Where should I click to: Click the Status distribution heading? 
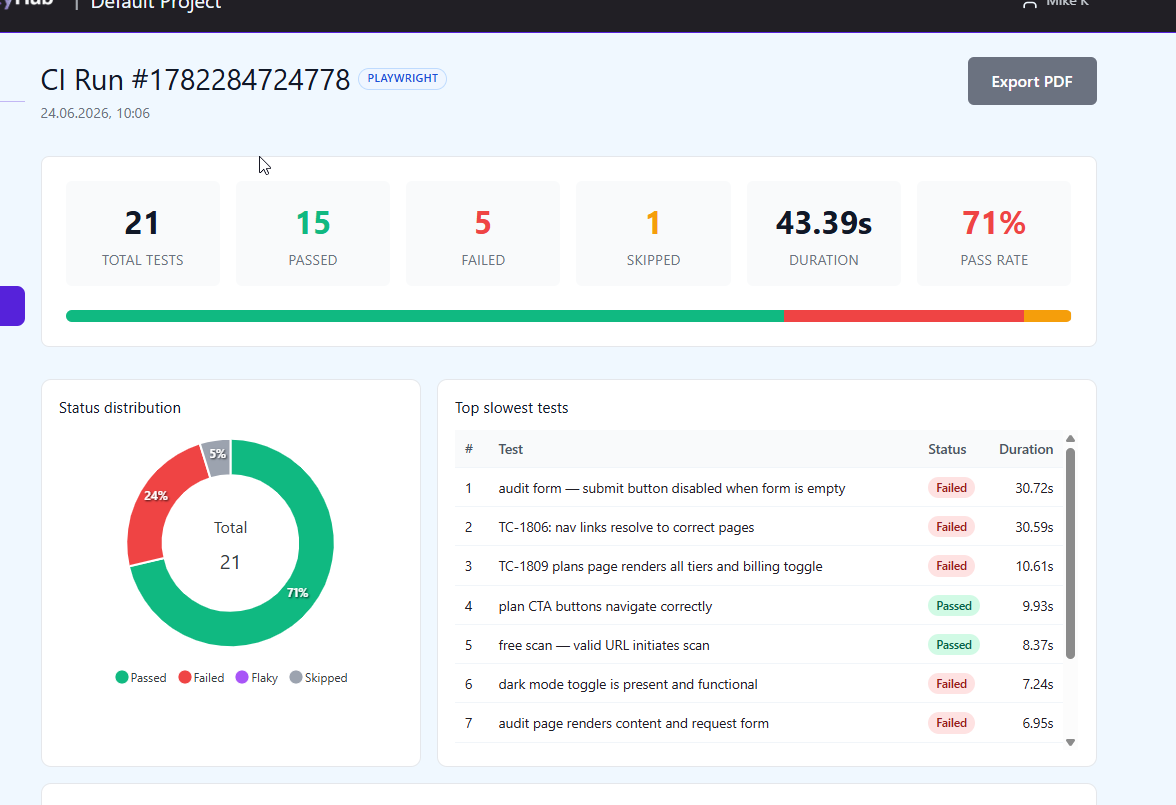pos(120,408)
